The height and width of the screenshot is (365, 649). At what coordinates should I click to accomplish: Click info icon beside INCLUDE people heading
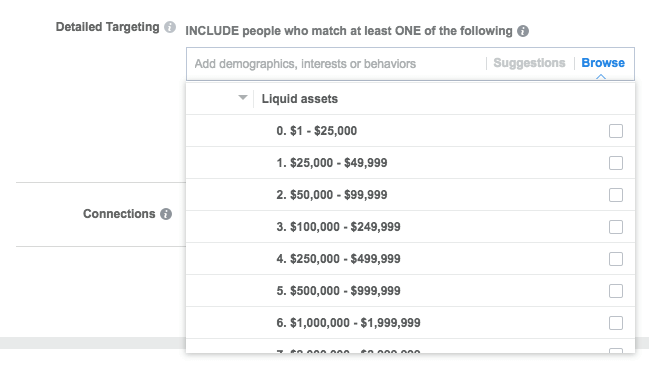(x=523, y=31)
